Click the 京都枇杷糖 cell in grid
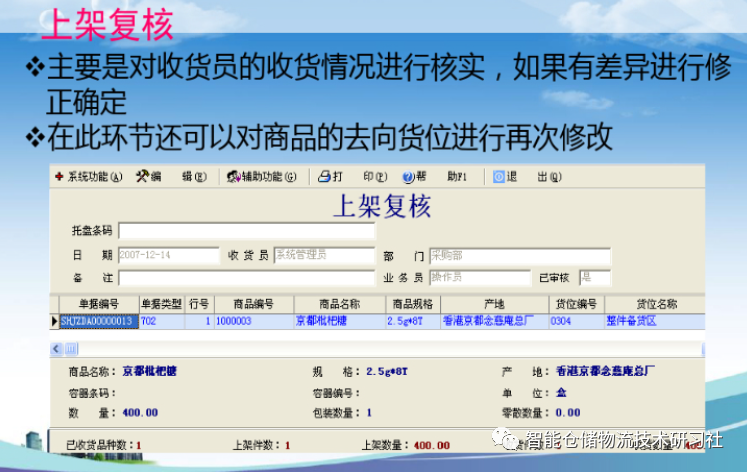Screen dimensions: 747x472 point(340,321)
